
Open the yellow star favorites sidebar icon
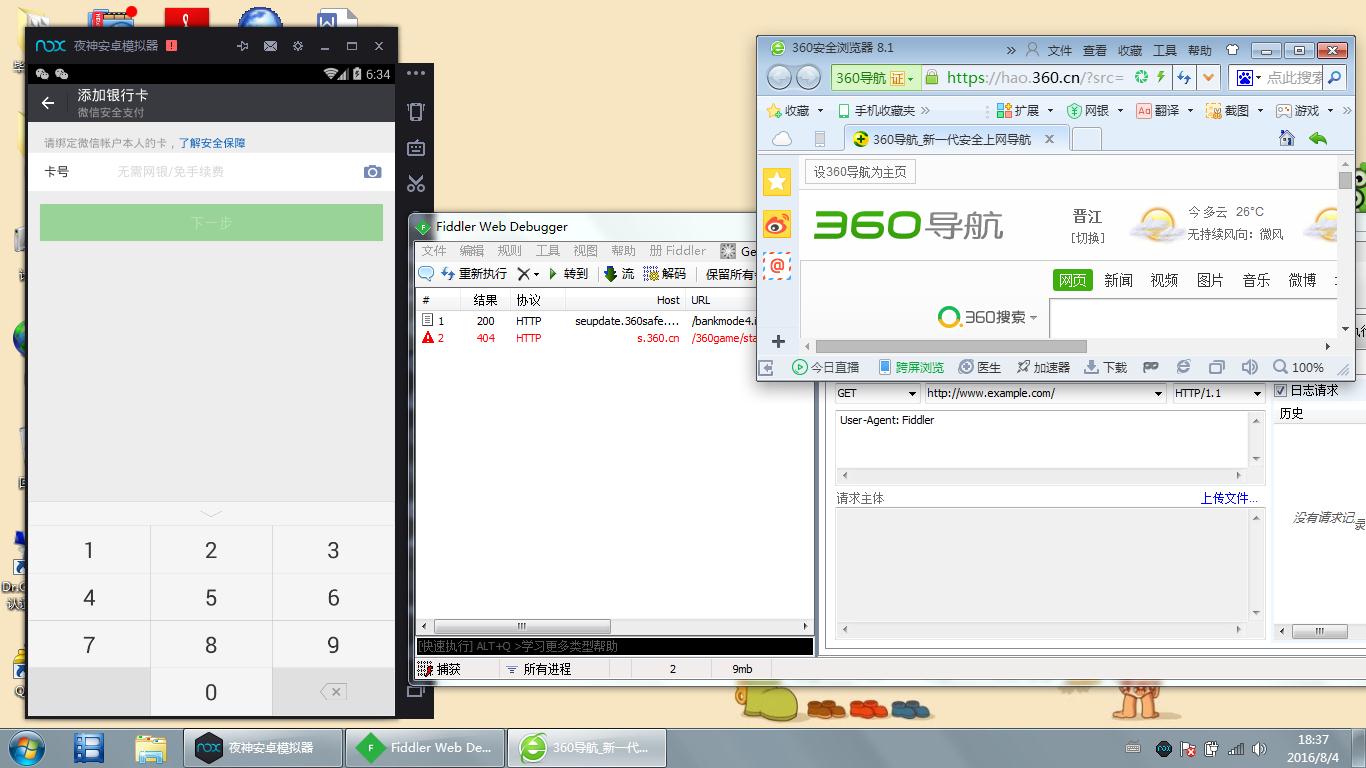(777, 182)
